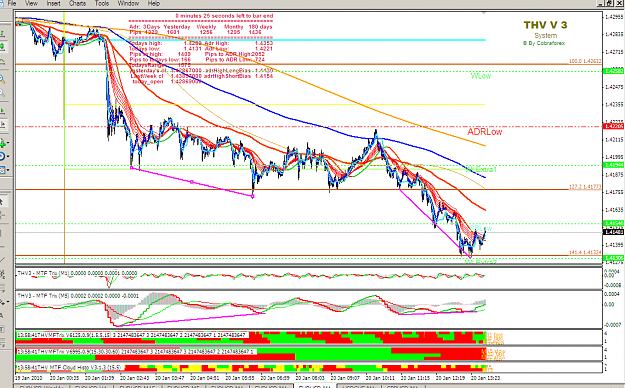
Task: Expand the Indicators dropdown arrow
Action: click(8, 143)
